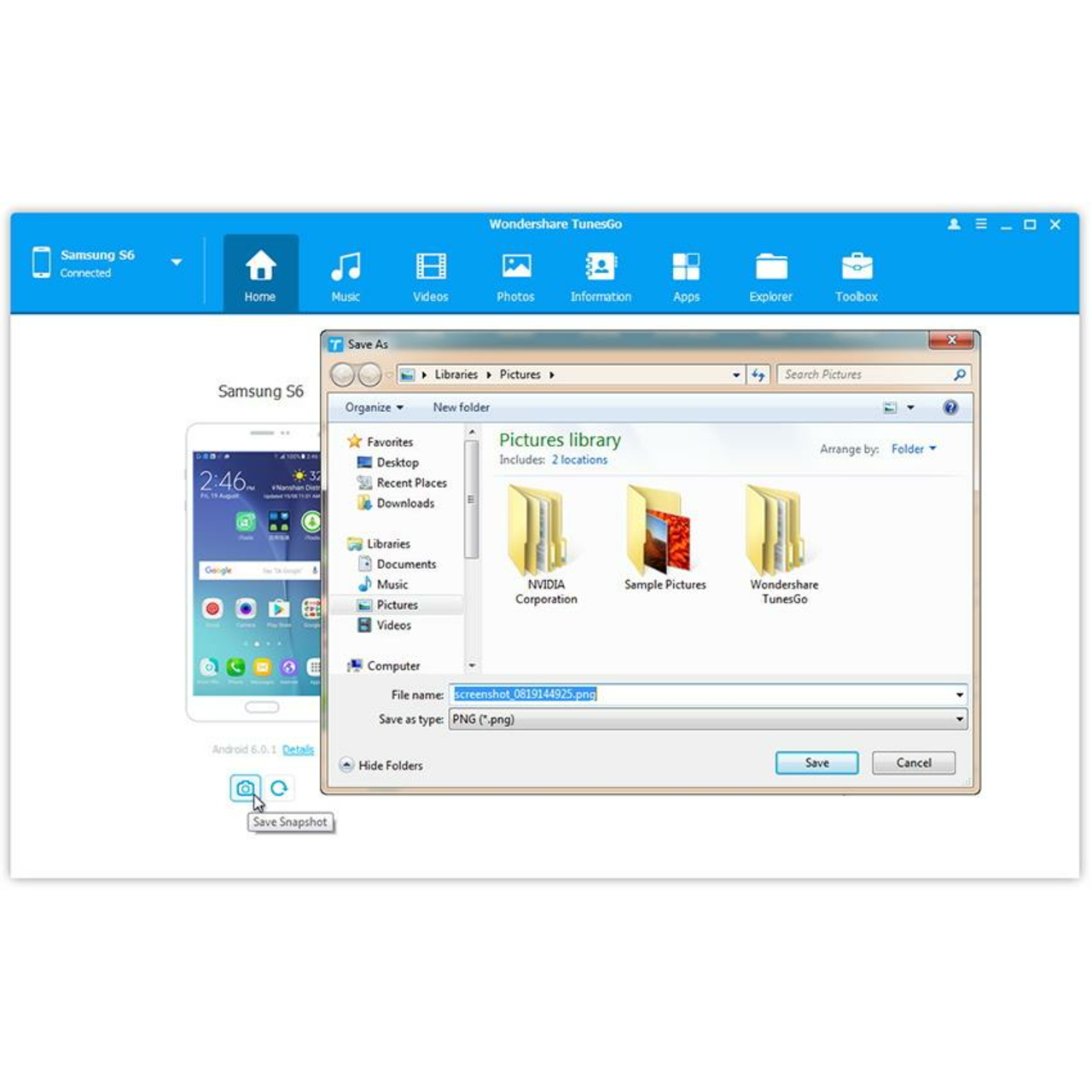Expand the address bar history dropdown
The height and width of the screenshot is (1092, 1092).
pos(736,375)
